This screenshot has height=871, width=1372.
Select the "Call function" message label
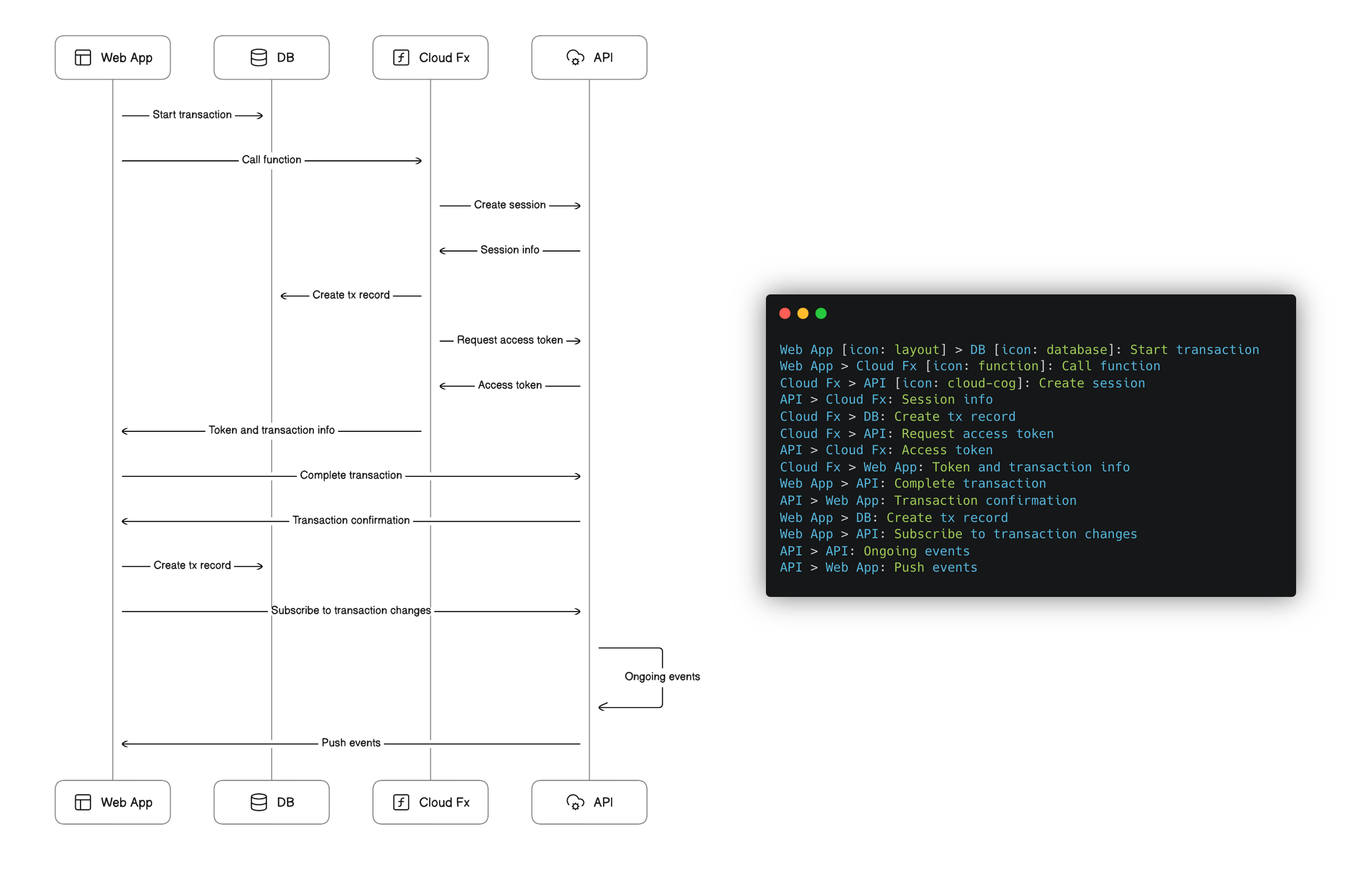pos(271,159)
